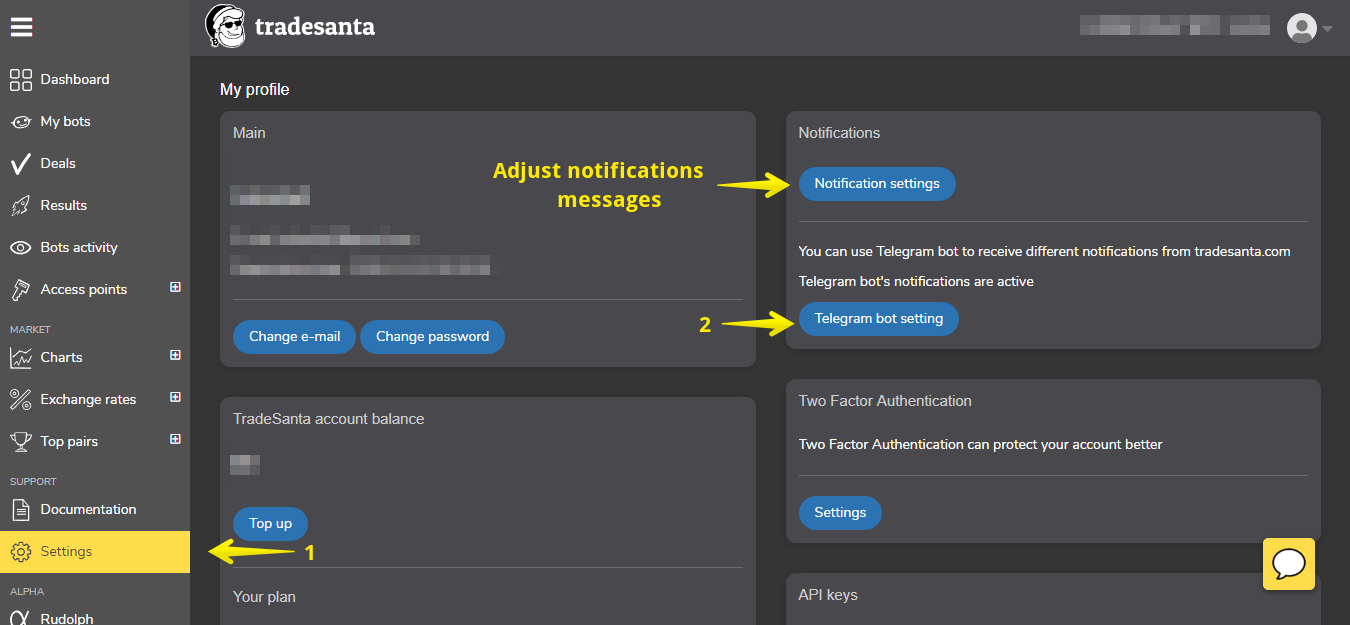Open the Rudolph menu label
This screenshot has width=1350, height=625.
click(67, 619)
